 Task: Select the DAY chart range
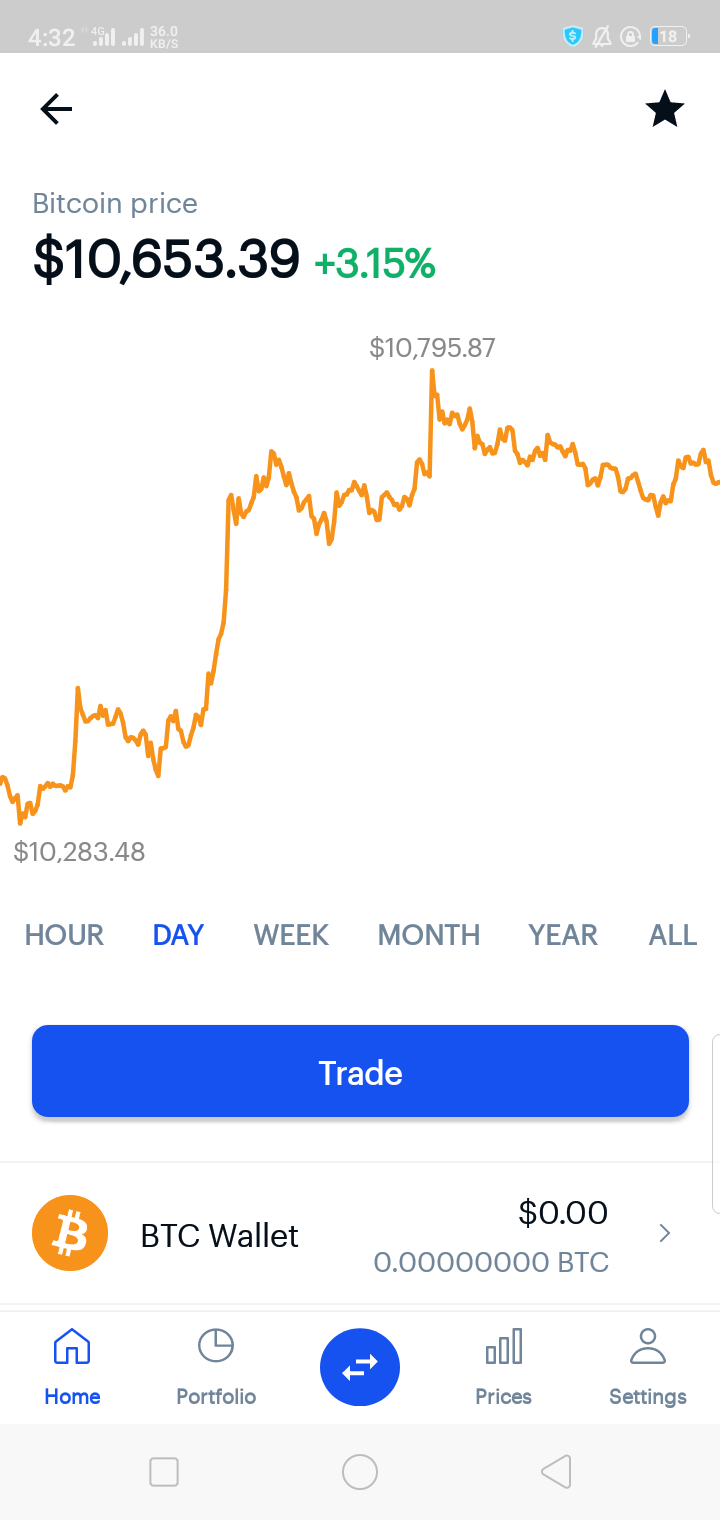(178, 935)
